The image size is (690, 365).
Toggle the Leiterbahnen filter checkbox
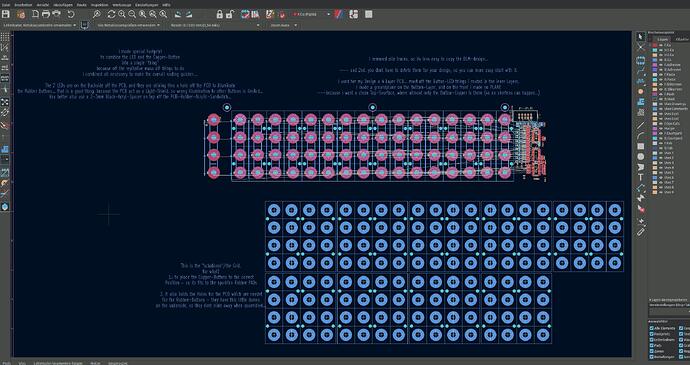pos(652,339)
